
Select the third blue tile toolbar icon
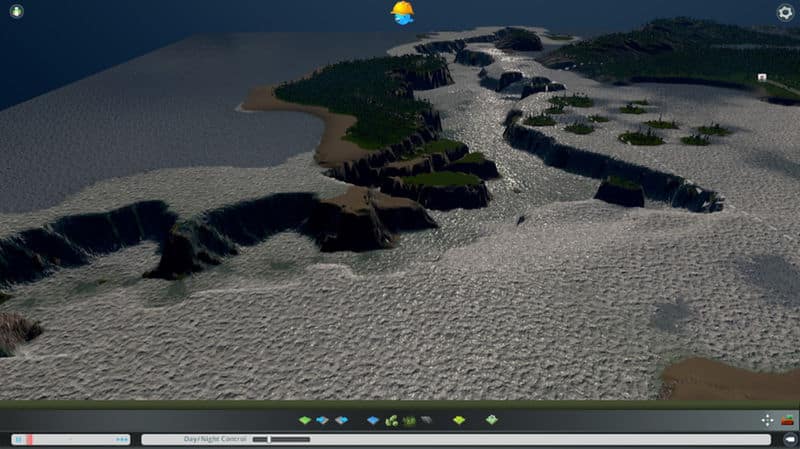pyautogui.click(x=341, y=421)
